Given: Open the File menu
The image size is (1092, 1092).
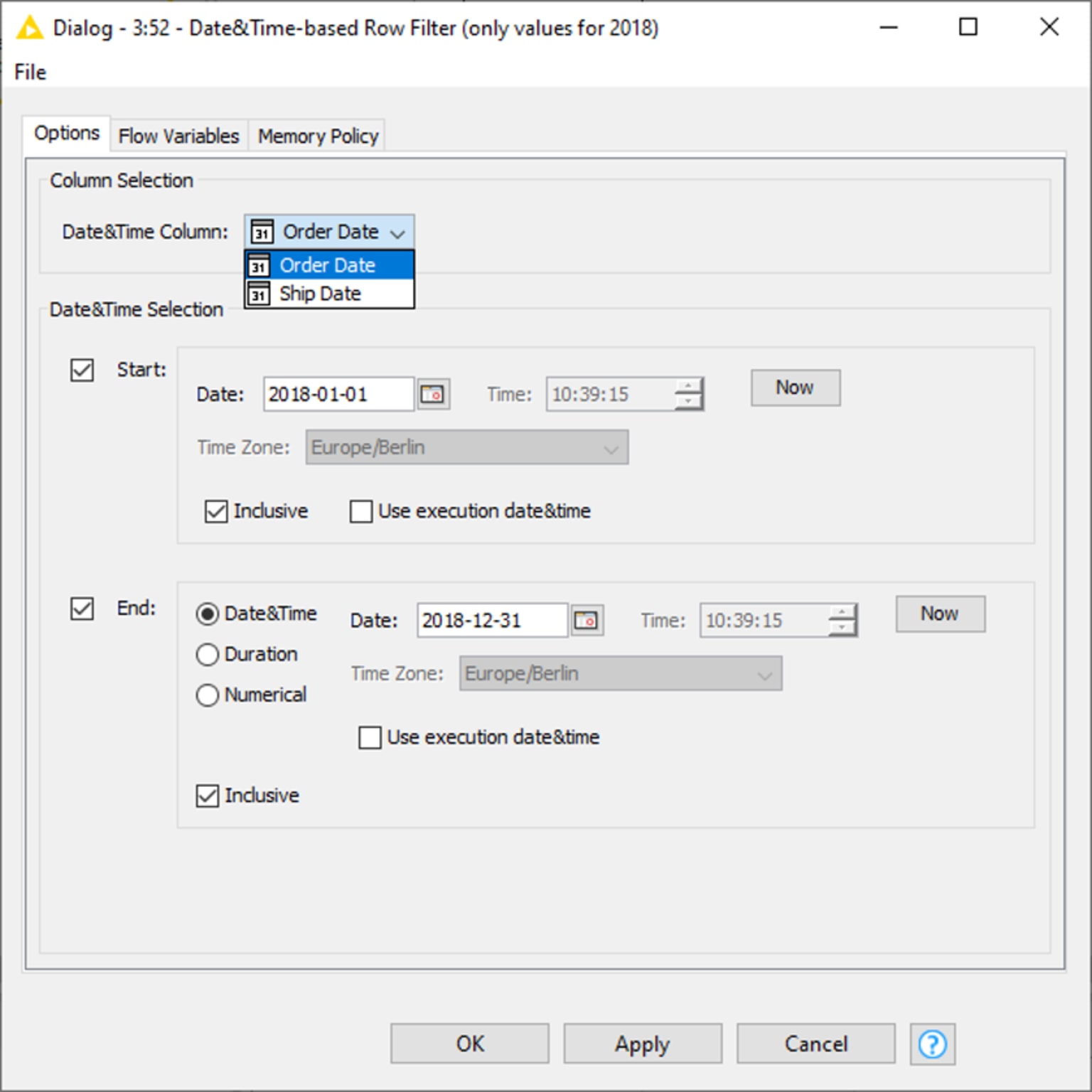Looking at the screenshot, I should tap(30, 72).
